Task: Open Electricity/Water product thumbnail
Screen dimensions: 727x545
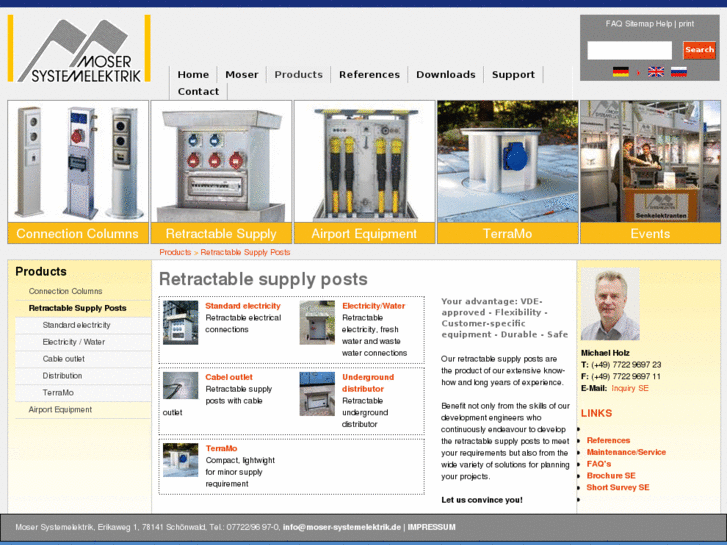Action: tap(317, 322)
